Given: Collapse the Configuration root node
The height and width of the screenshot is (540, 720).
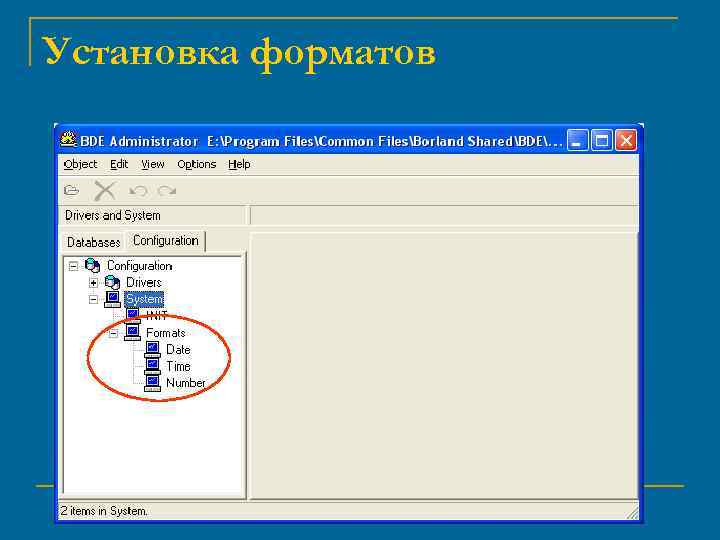Looking at the screenshot, I should pyautogui.click(x=73, y=266).
